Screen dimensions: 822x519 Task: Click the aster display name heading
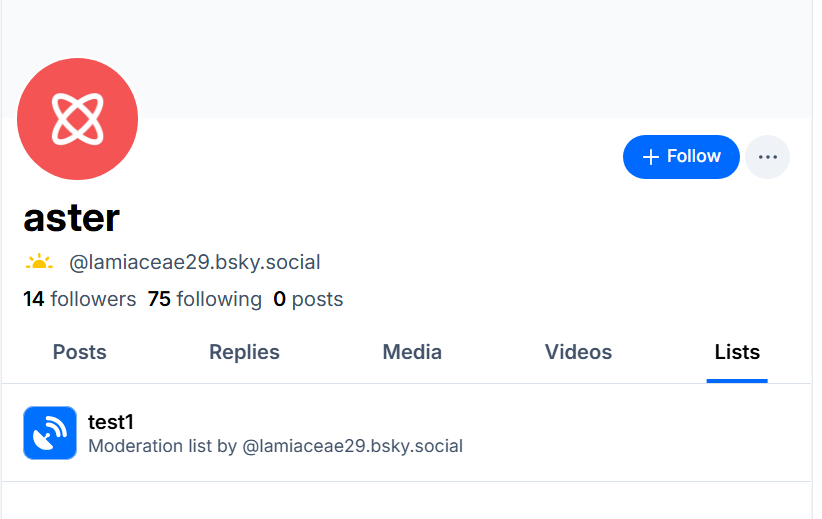click(71, 217)
